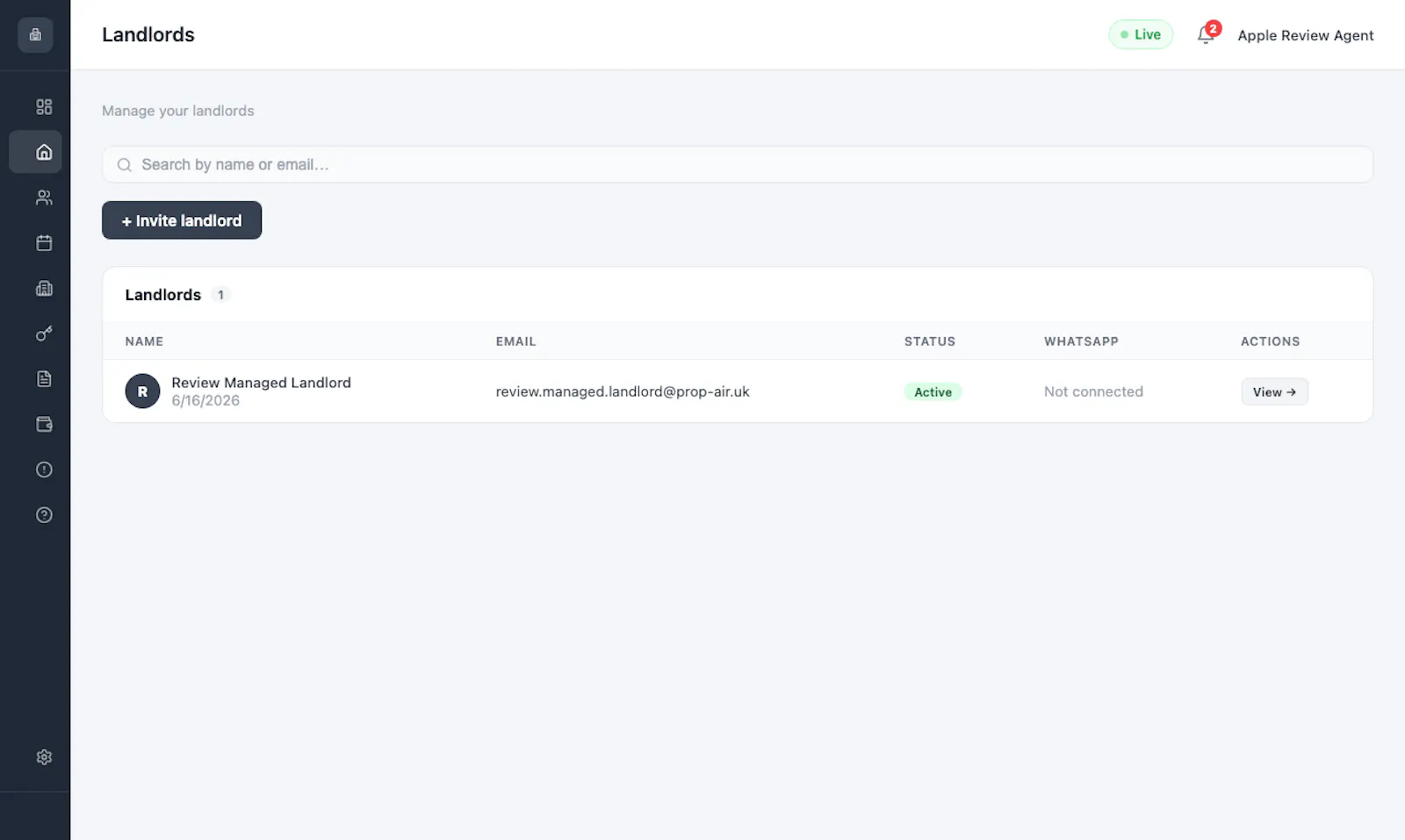
Task: Open the buildings icon in sidebar
Action: point(44,288)
